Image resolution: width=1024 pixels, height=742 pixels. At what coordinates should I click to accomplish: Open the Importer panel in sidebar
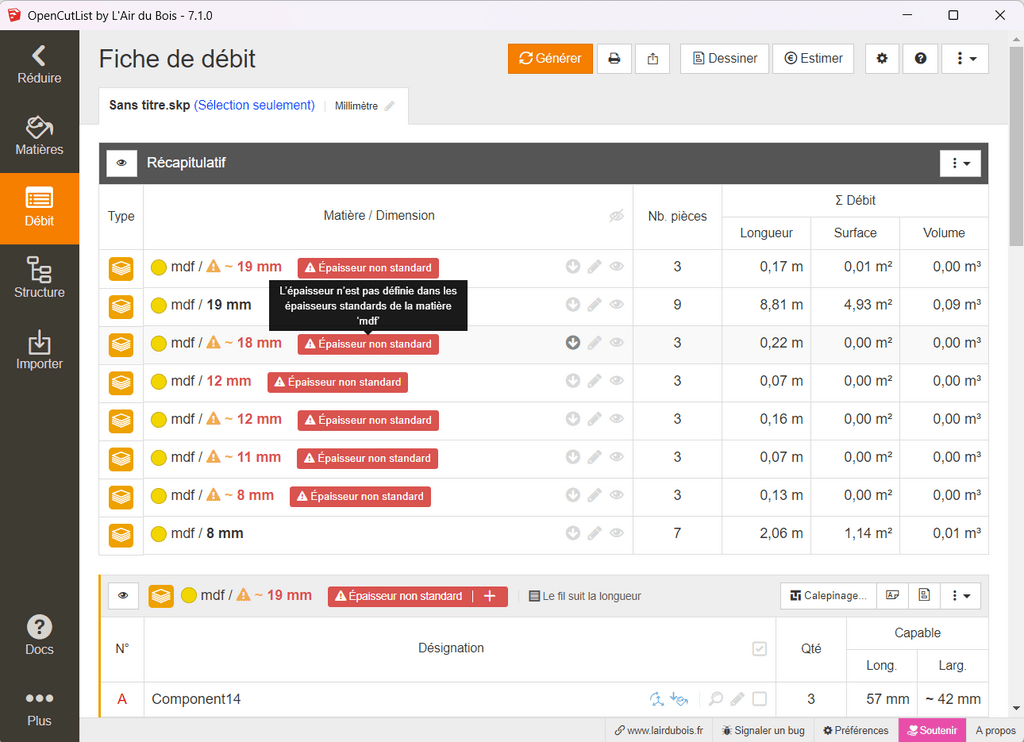39,351
